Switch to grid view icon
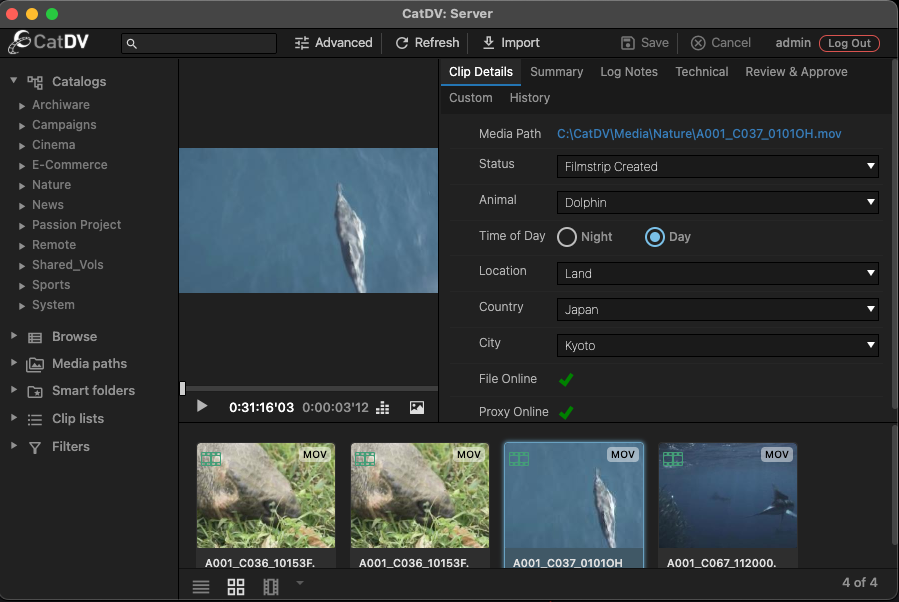This screenshot has width=899, height=602. 236,587
